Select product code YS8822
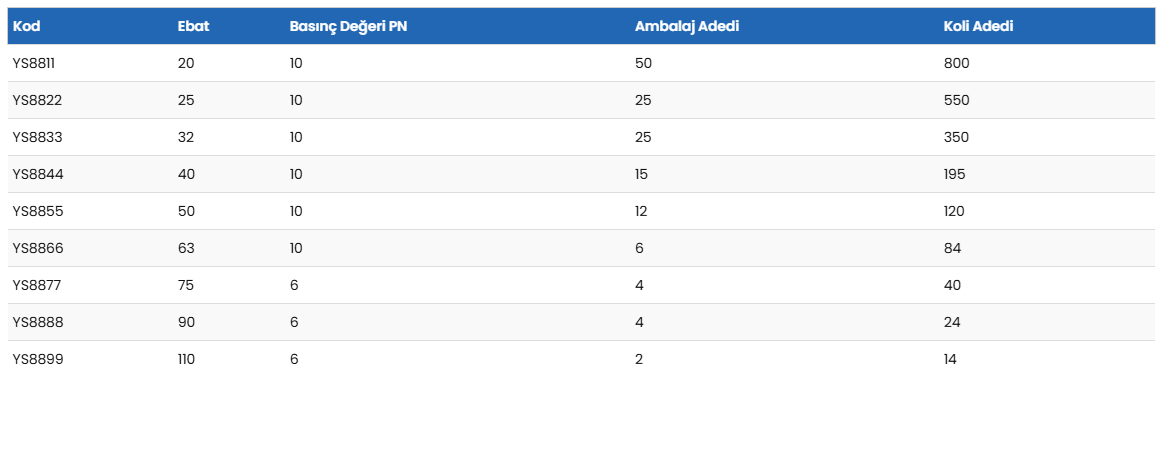 pyautogui.click(x=36, y=100)
